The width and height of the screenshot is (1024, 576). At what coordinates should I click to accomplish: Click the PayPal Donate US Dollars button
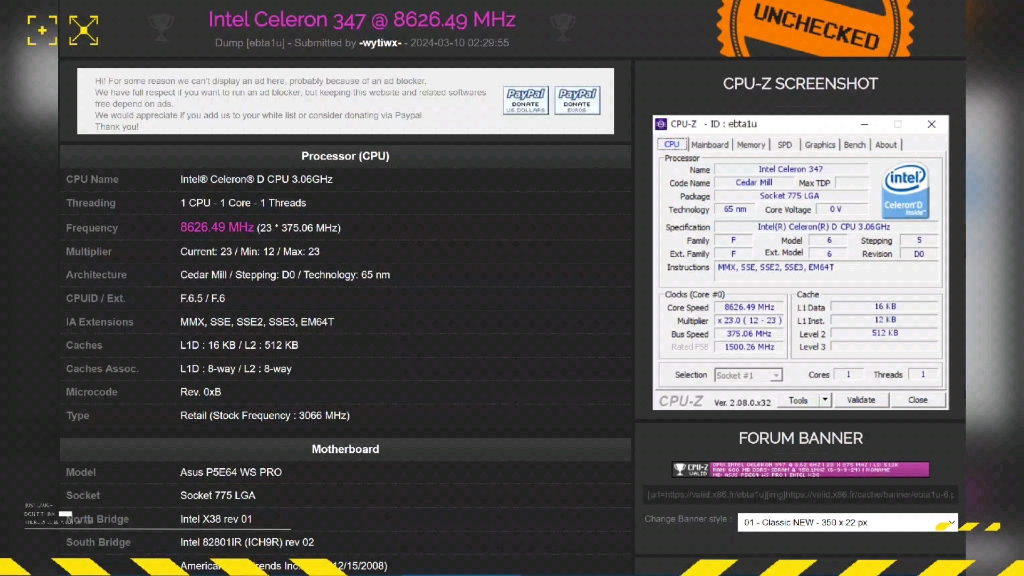pos(526,101)
